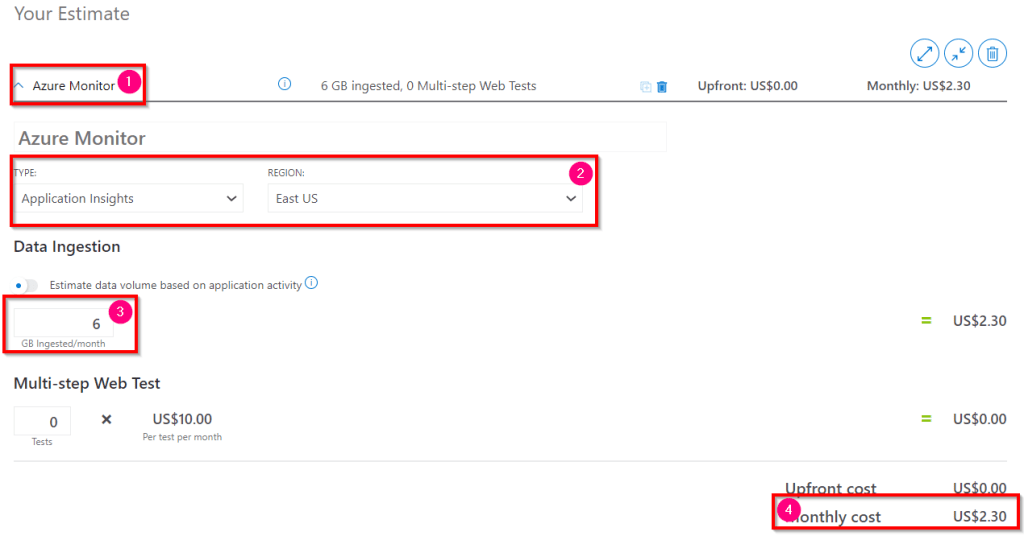Click the Monthly: US$2.30 header amount
Image resolution: width=1024 pixels, height=536 pixels.
(x=919, y=86)
